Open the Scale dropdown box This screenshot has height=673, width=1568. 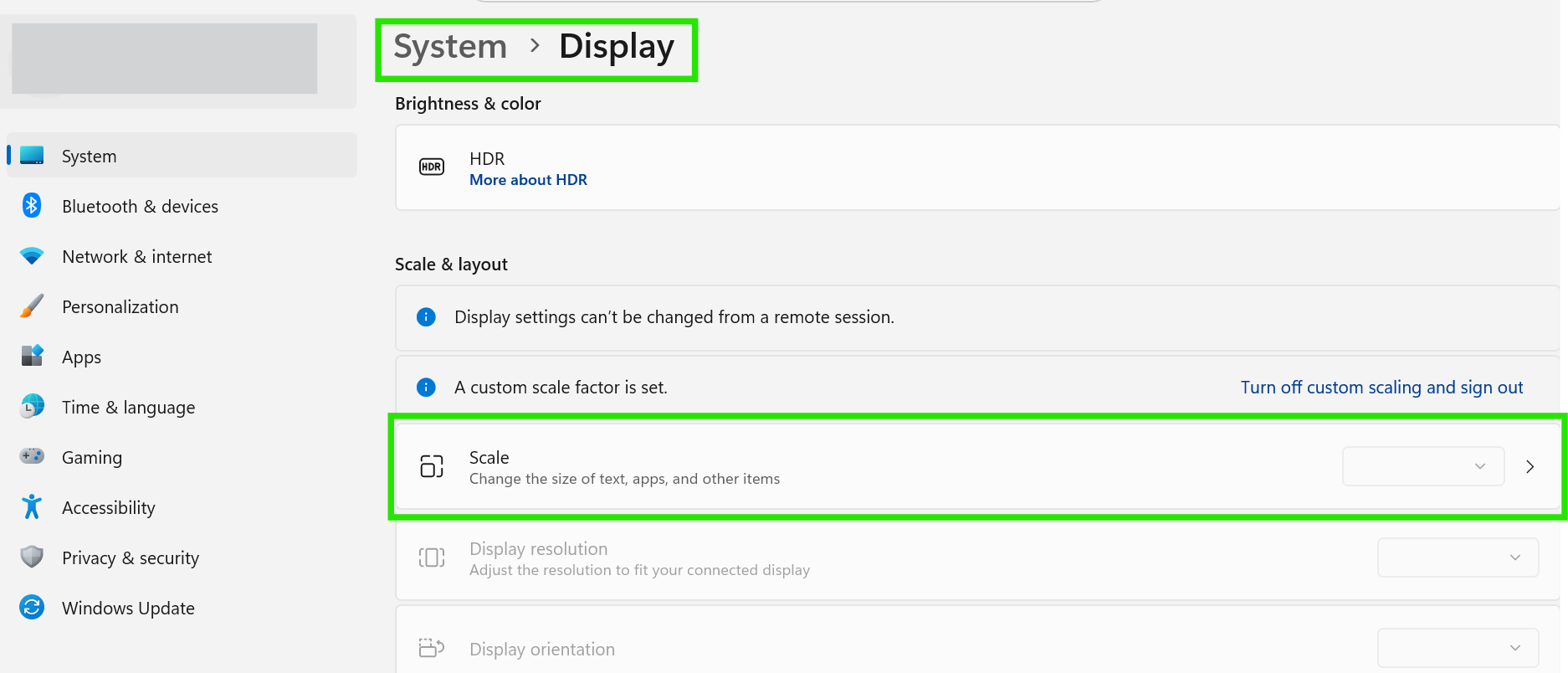click(x=1423, y=466)
